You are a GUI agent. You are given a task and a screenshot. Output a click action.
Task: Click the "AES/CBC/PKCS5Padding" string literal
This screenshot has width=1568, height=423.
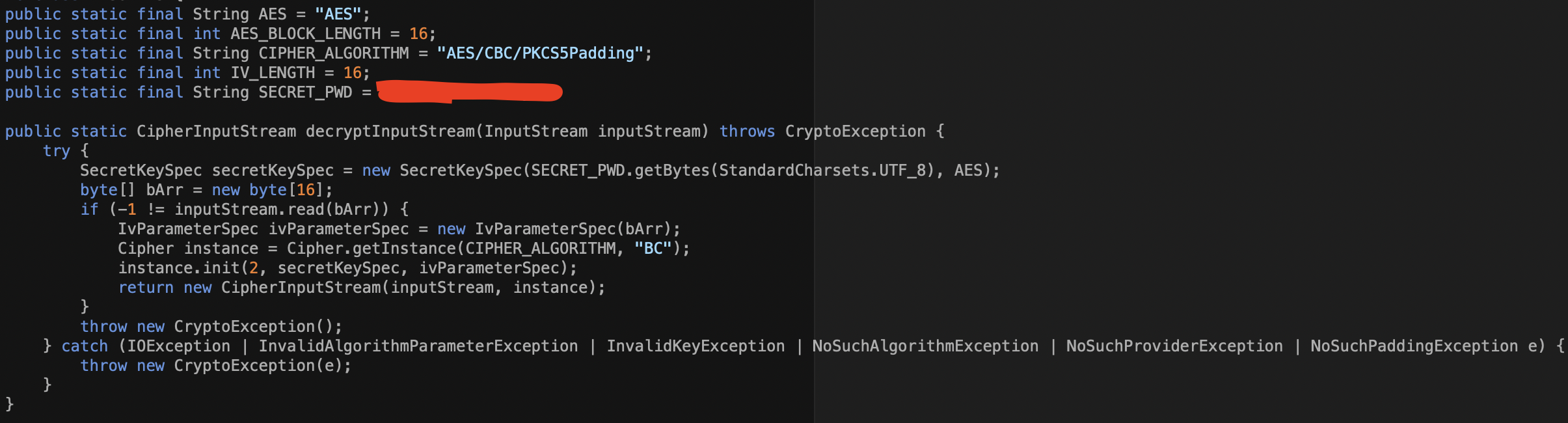click(x=540, y=53)
